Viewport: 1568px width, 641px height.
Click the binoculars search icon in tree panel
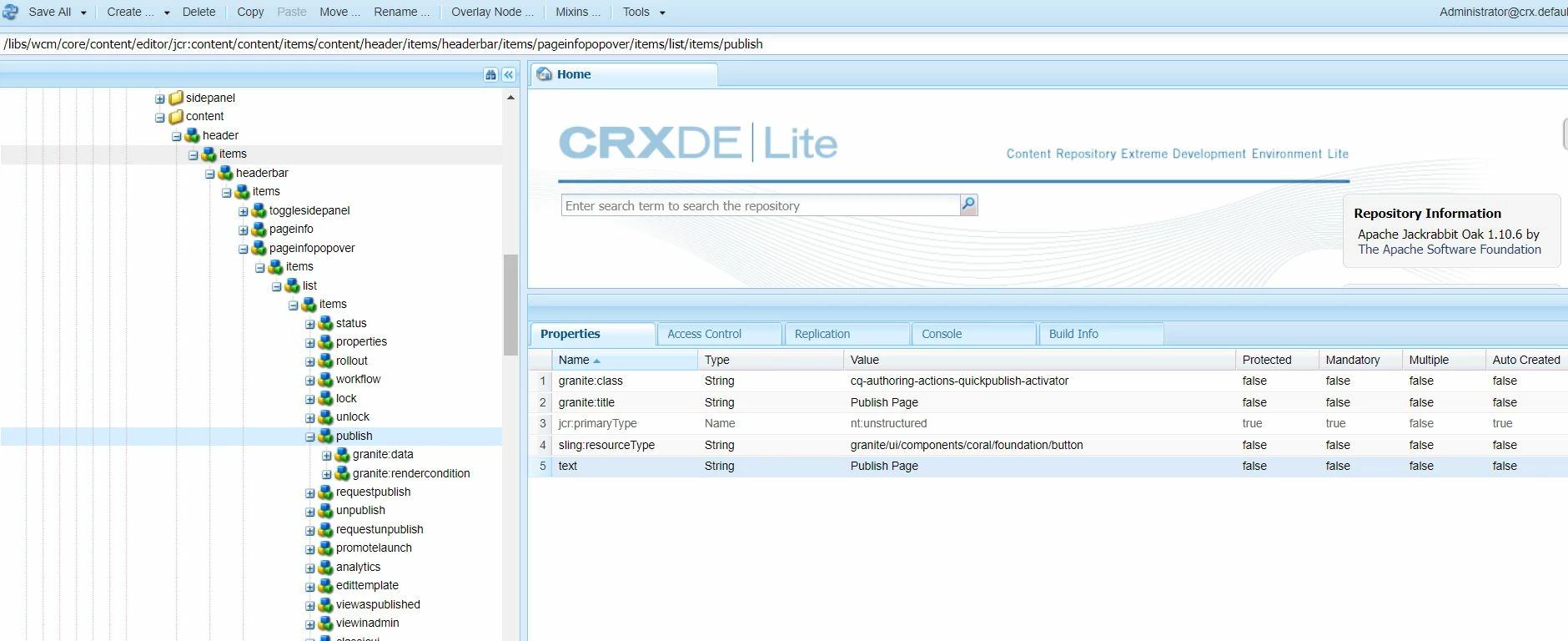click(x=490, y=75)
